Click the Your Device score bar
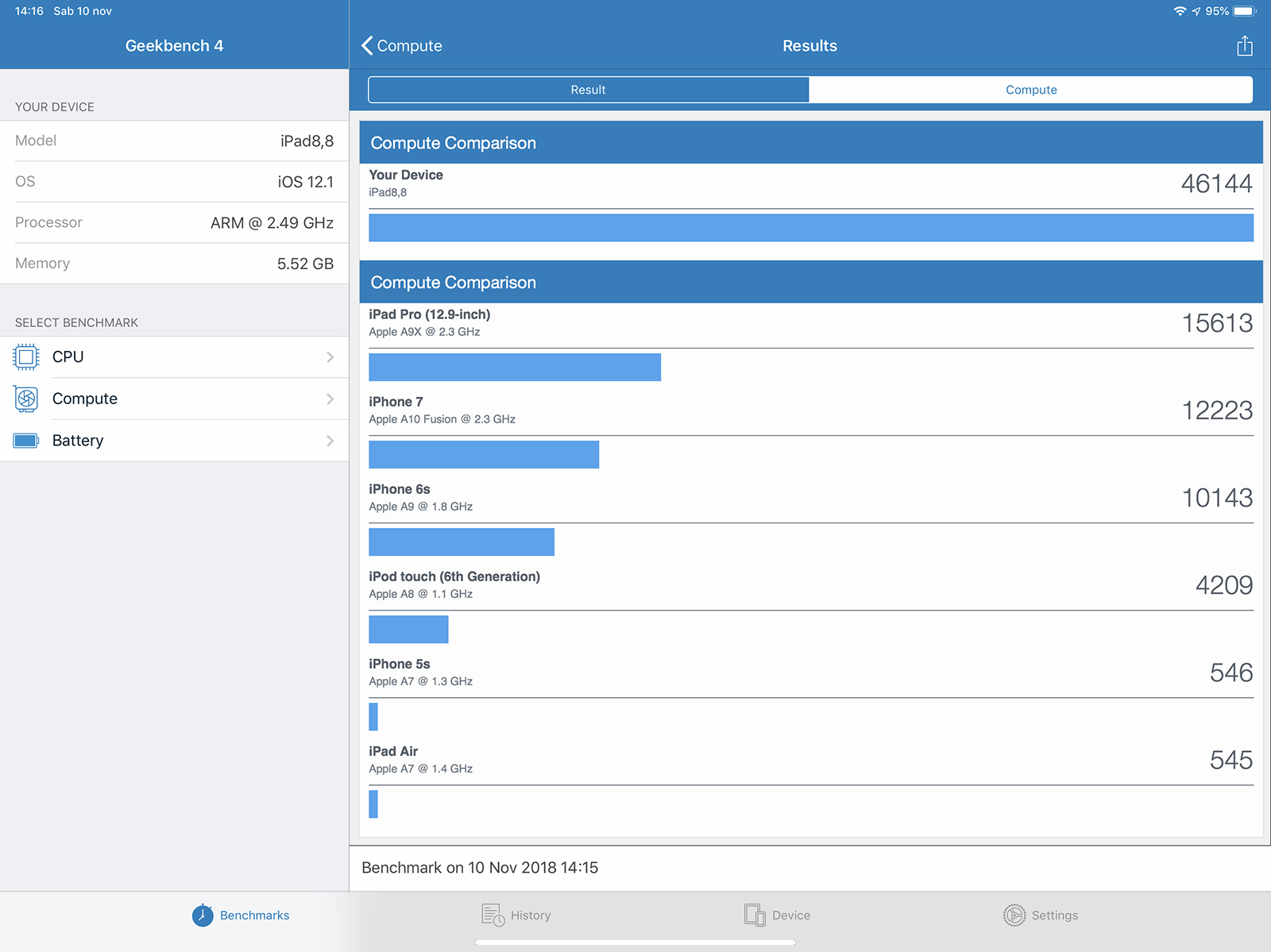The width and height of the screenshot is (1271, 952). pos(811,228)
